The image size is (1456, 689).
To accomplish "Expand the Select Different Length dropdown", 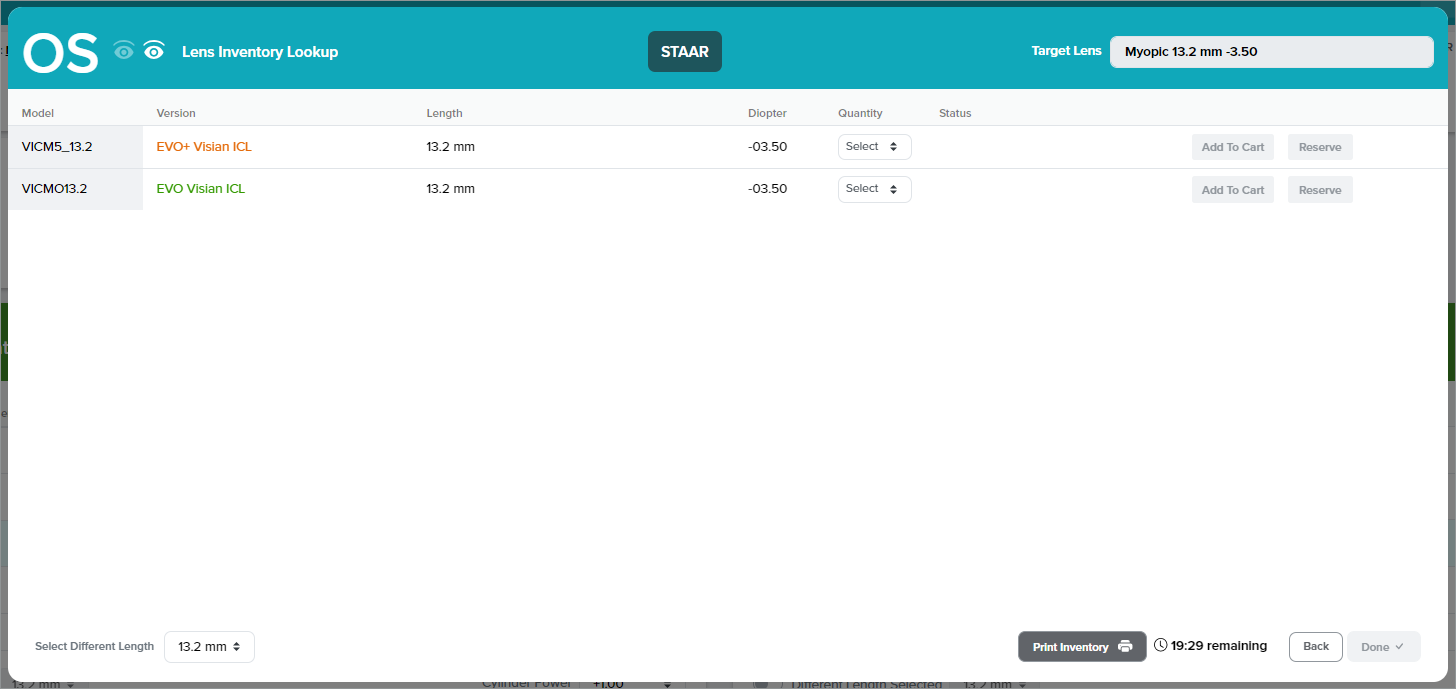I will (x=209, y=647).
